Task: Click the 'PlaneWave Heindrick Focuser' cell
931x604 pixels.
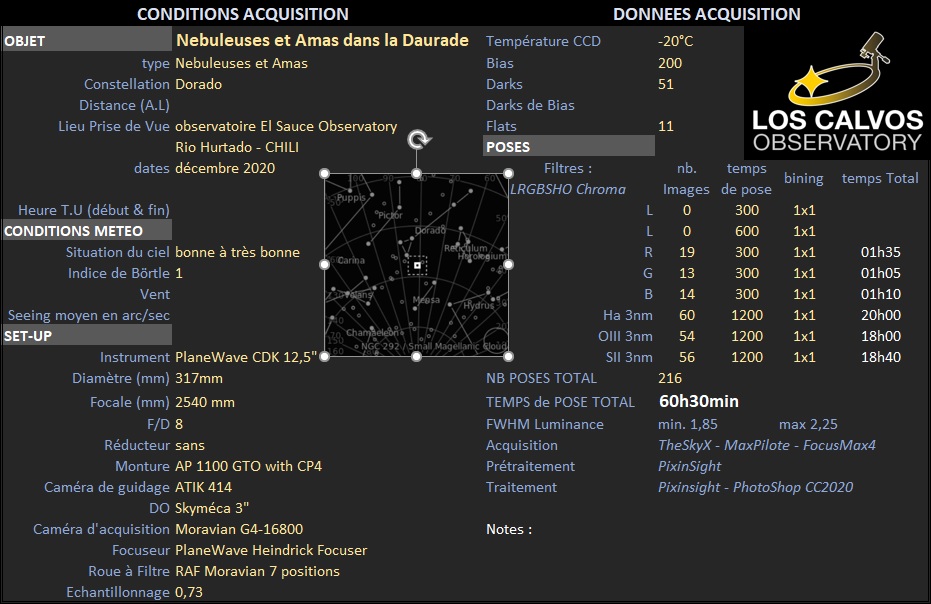Action: point(271,550)
